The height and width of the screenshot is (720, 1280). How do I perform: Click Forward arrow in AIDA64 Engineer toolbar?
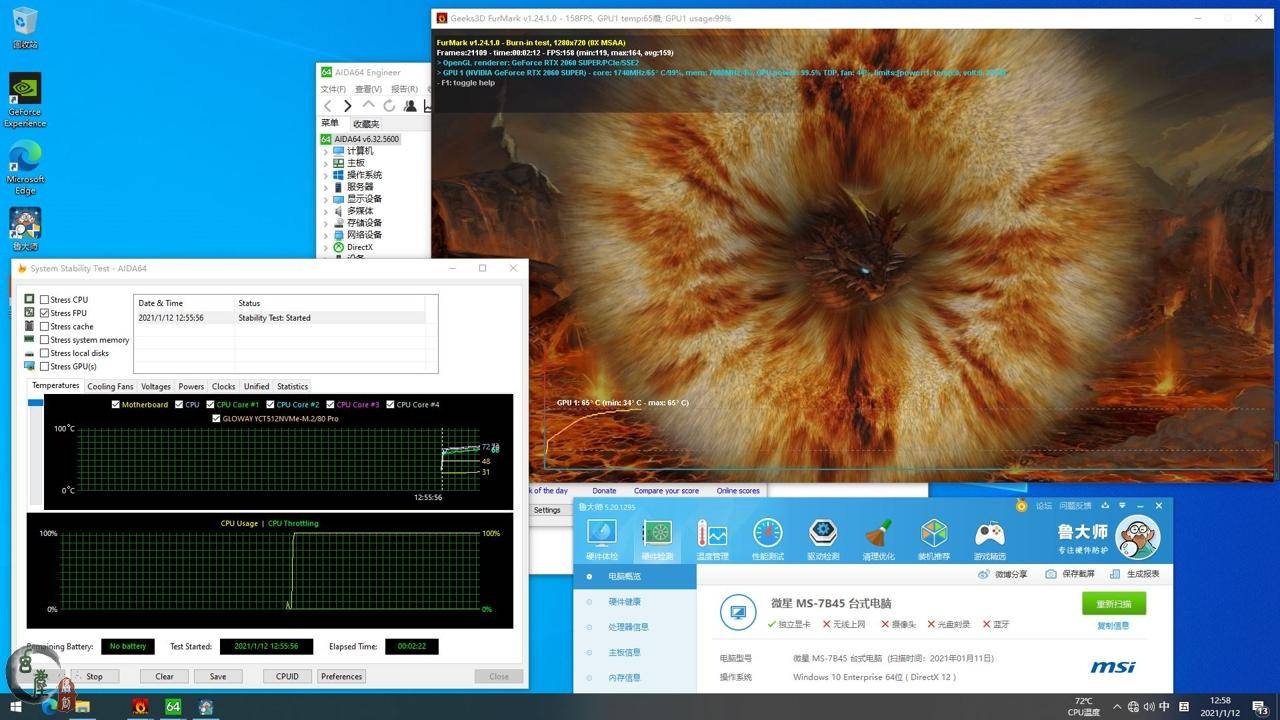pyautogui.click(x=347, y=106)
